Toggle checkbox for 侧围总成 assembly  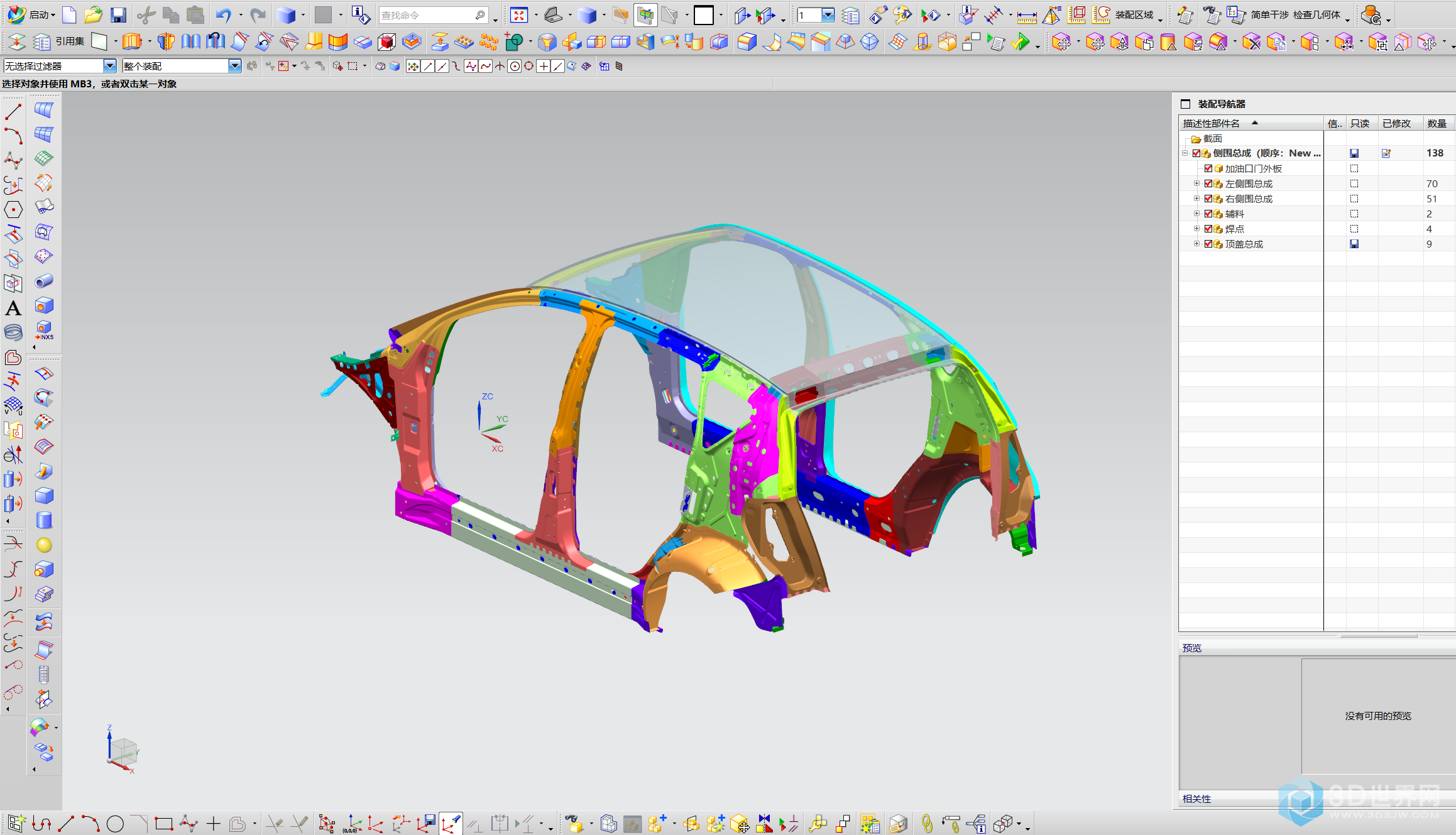1196,153
